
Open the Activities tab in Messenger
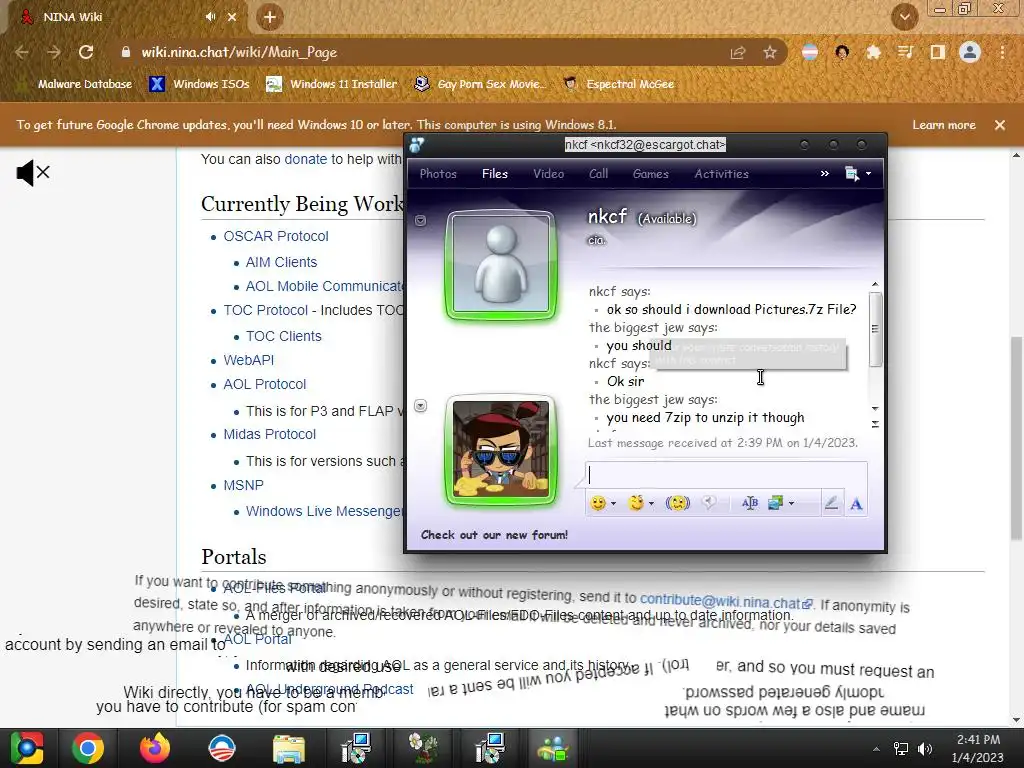pos(722,174)
